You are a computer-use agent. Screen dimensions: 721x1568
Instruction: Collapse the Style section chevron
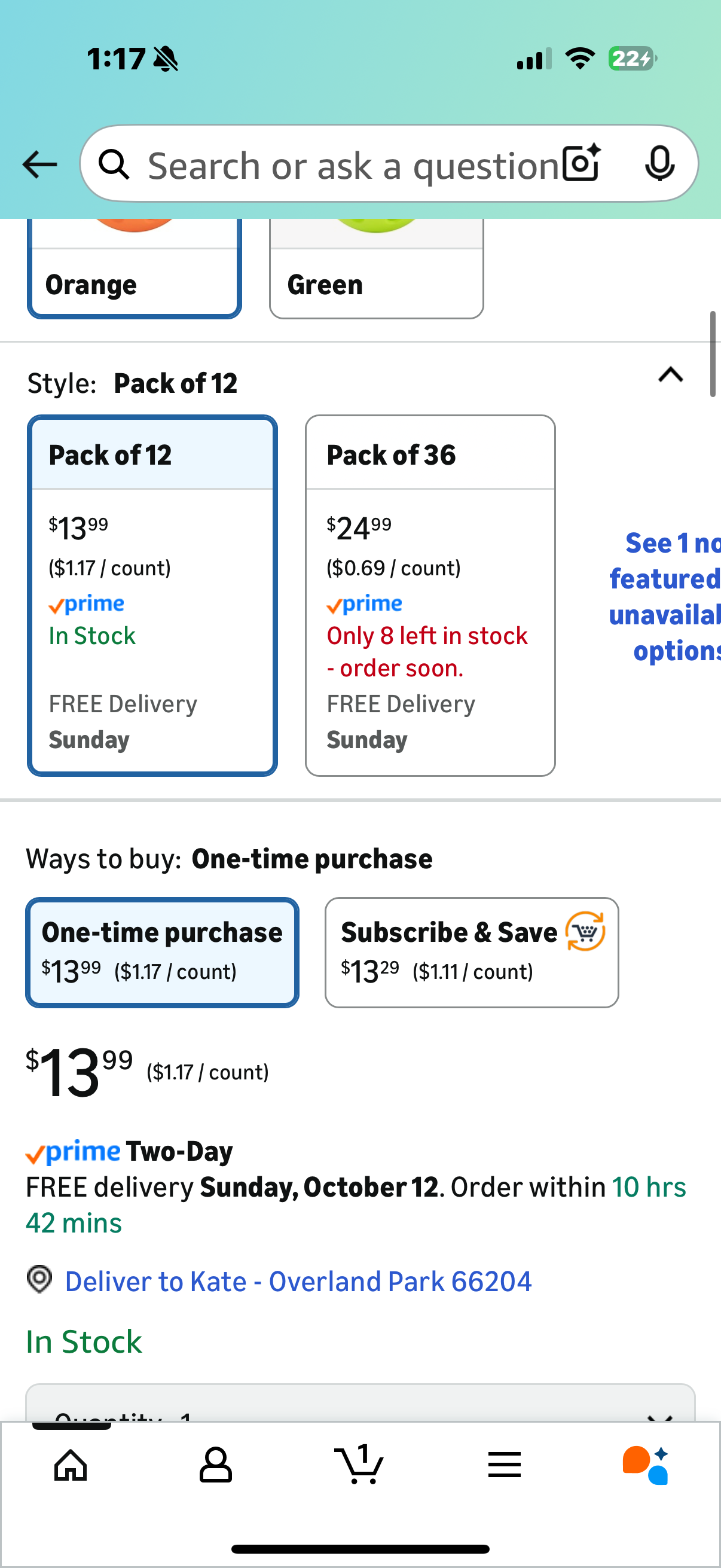pos(671,375)
